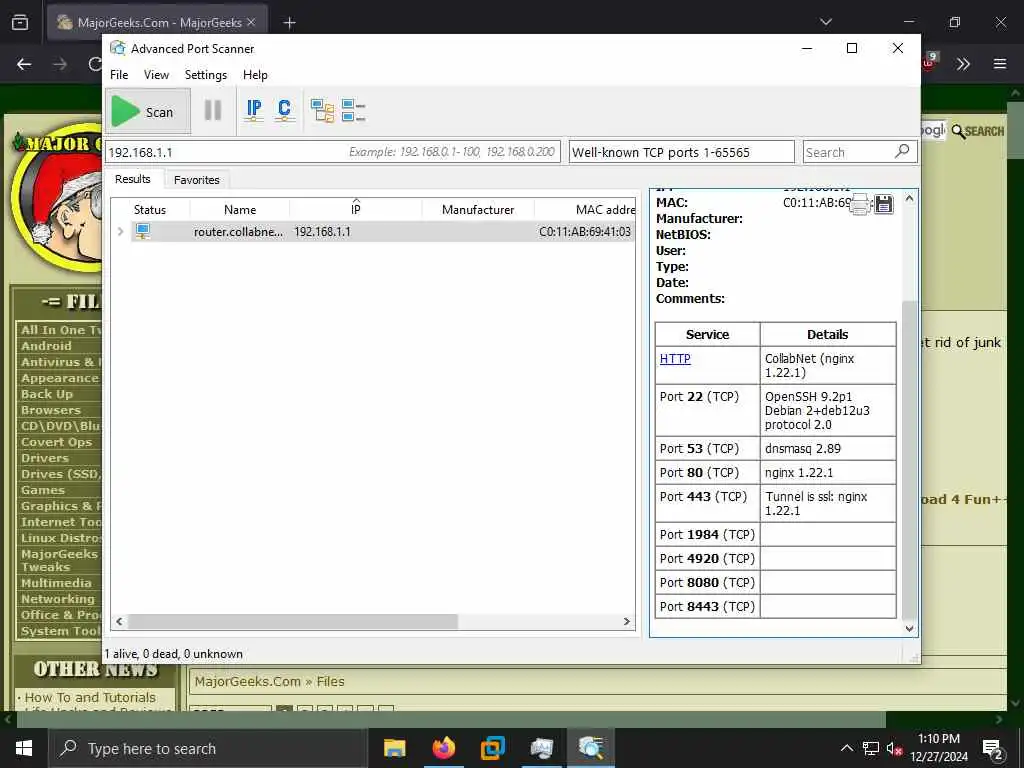Click the IP toolbar icon

(254, 110)
